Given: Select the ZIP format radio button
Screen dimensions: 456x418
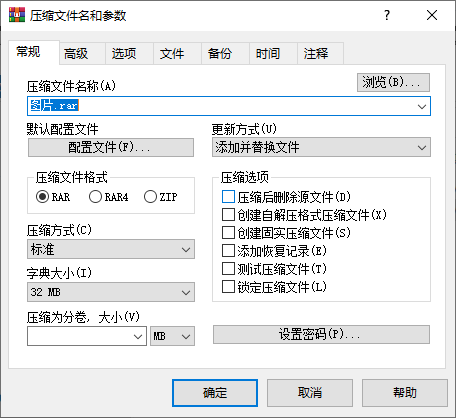Looking at the screenshot, I should coord(150,197).
